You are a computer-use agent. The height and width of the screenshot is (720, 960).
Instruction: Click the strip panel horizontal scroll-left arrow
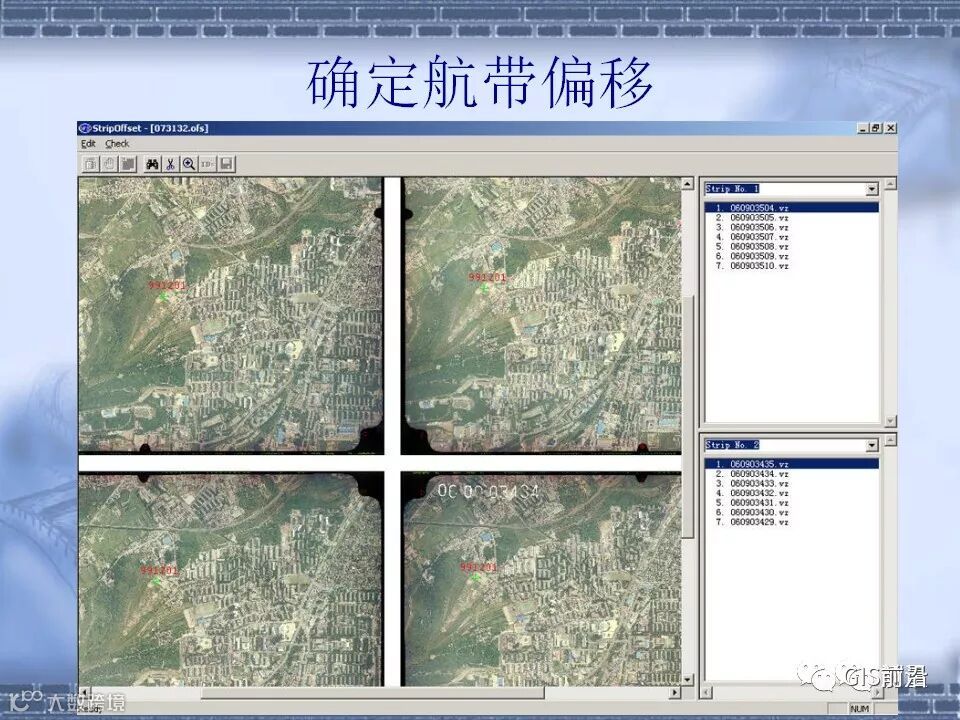click(706, 692)
